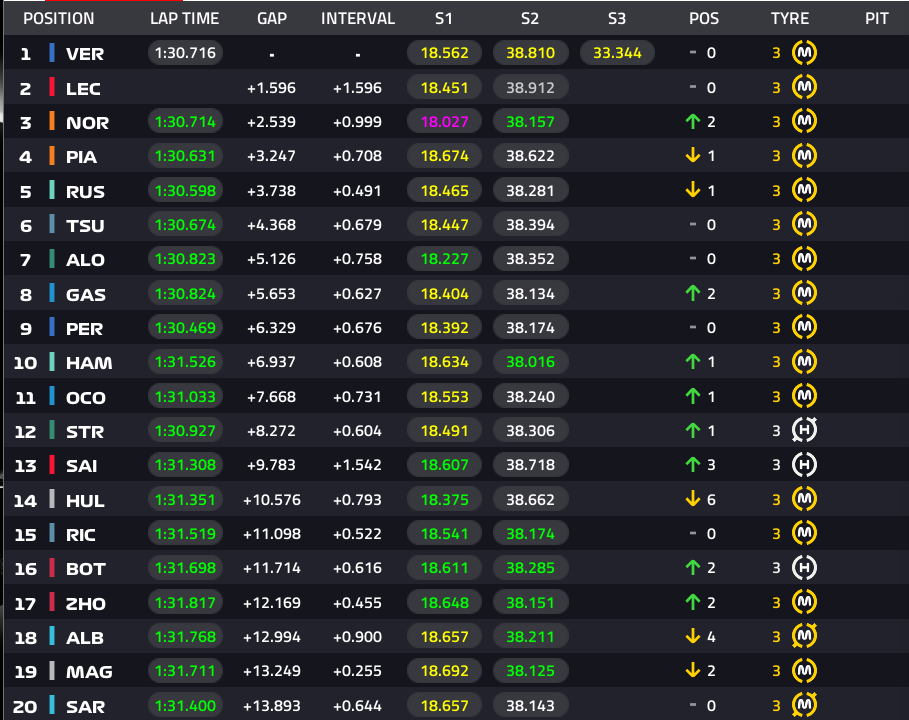Click the POSITION column header
Viewport: 909px width, 720px height.
coord(59,19)
